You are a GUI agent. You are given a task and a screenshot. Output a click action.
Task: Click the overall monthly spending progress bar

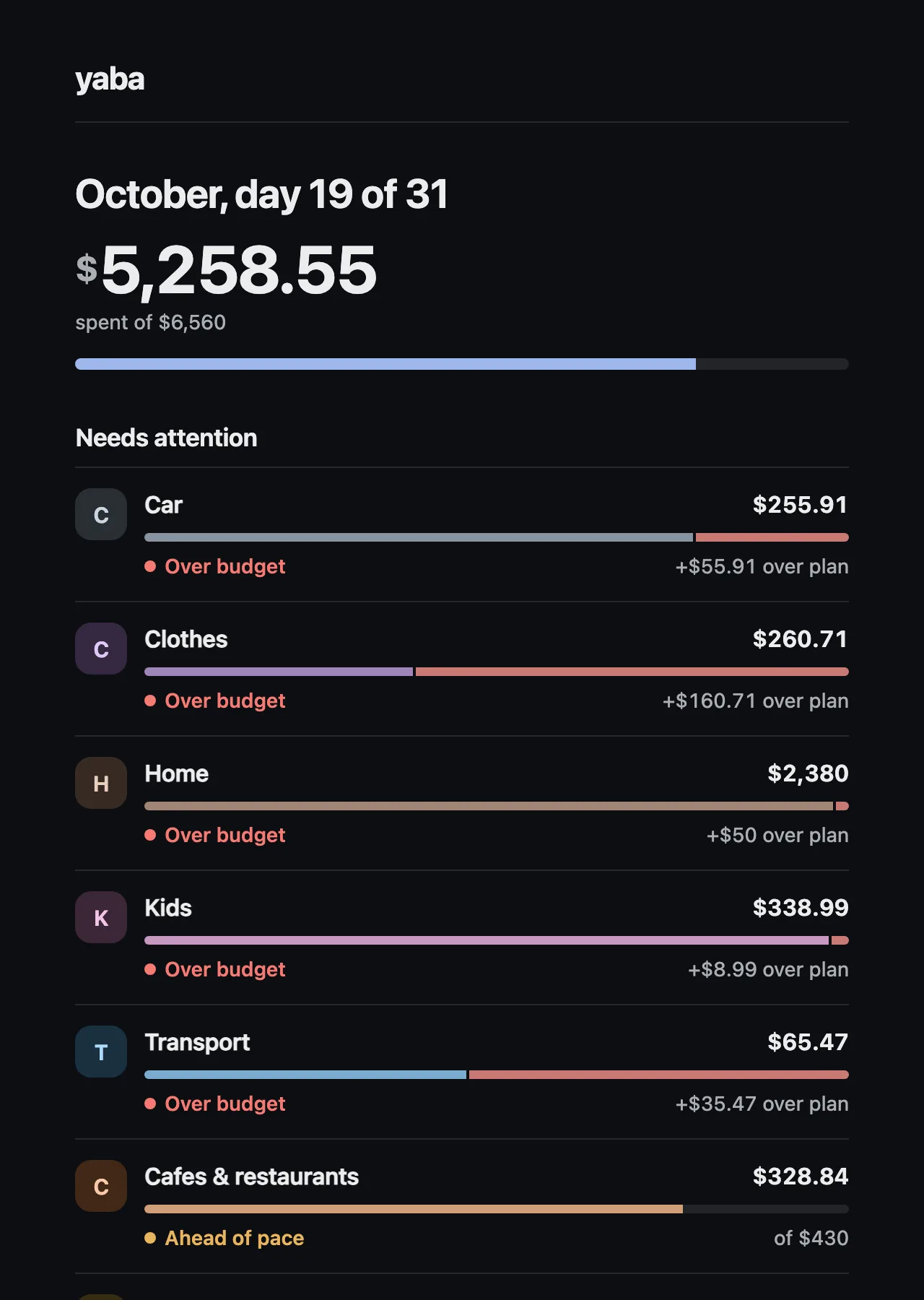462,364
